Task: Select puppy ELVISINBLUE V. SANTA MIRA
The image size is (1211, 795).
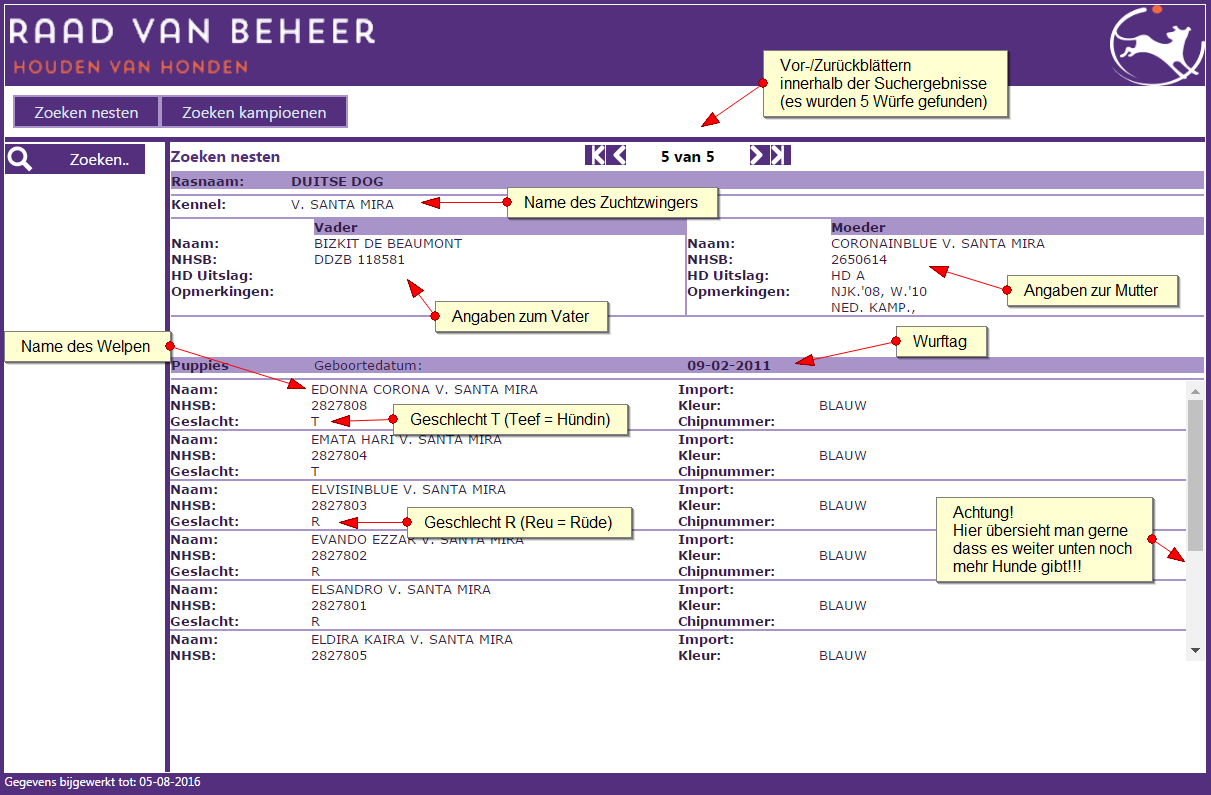Action: pos(408,490)
